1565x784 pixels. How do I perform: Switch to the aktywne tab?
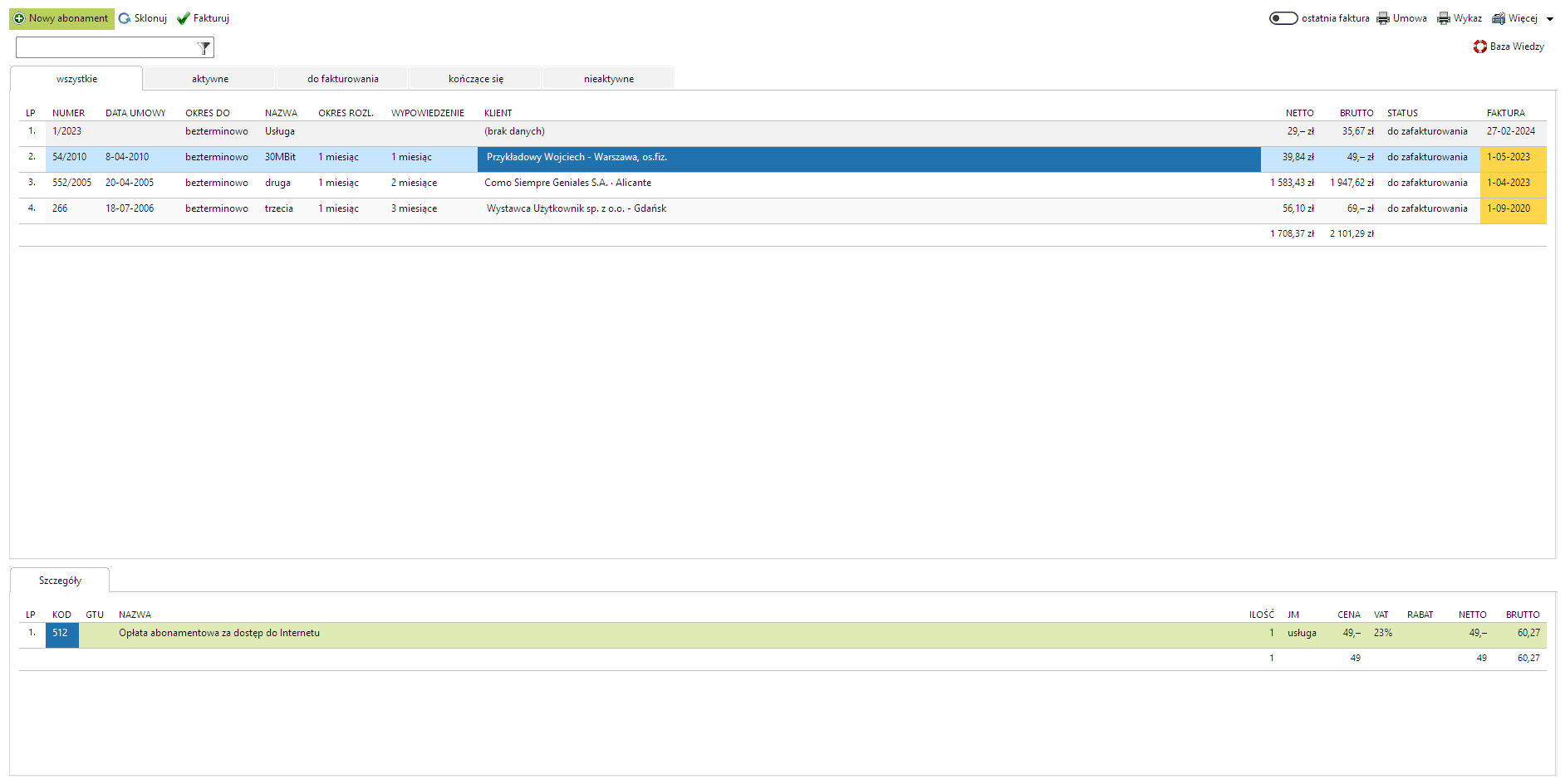click(210, 79)
